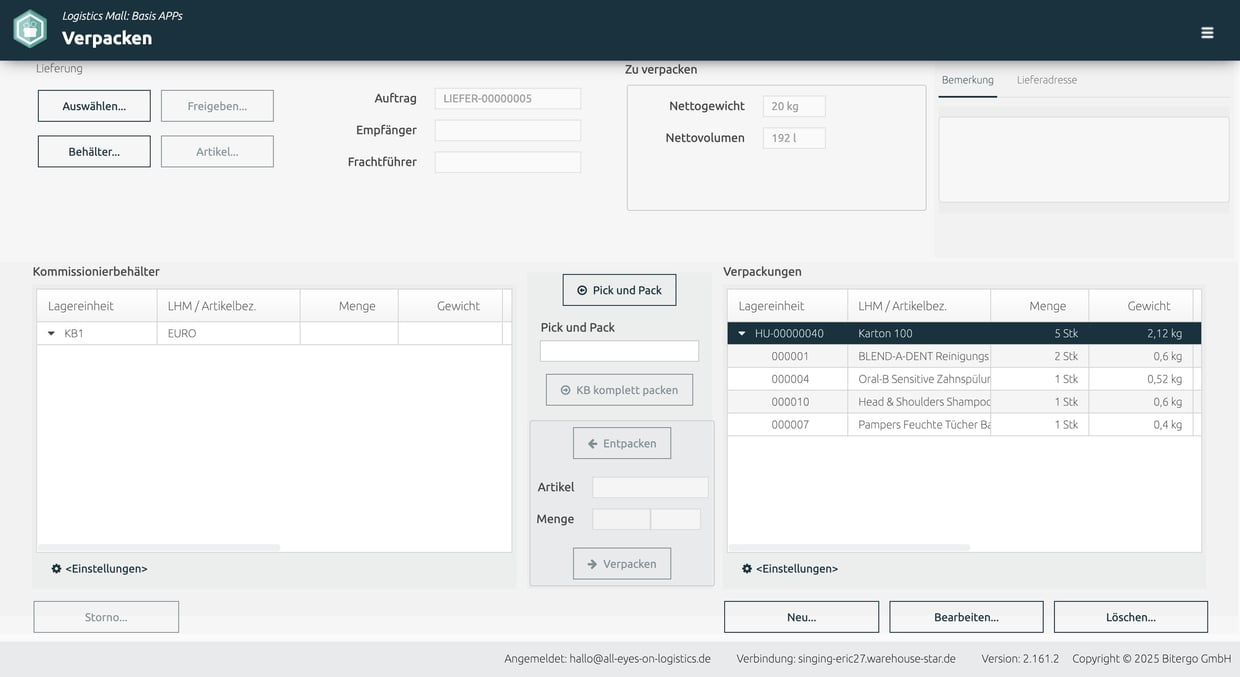Click the Neu... button

tap(801, 617)
